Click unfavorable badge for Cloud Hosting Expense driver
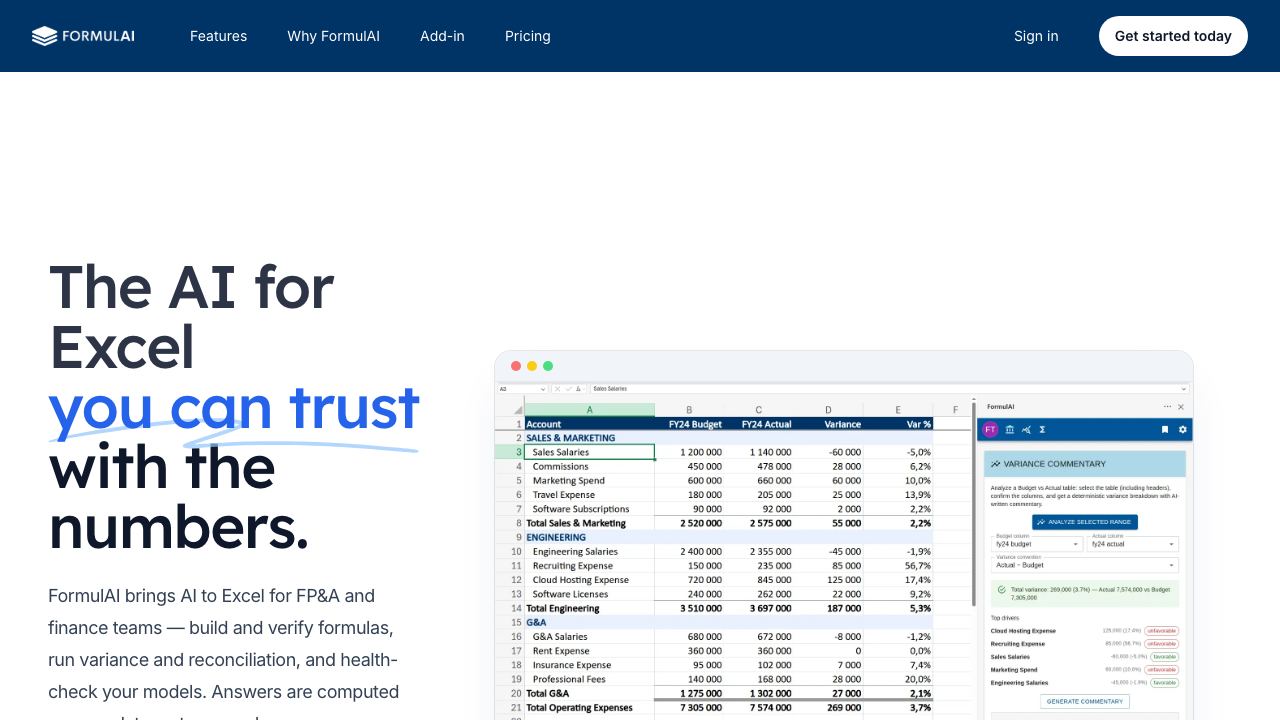Image resolution: width=1280 pixels, height=720 pixels. pos(1162,631)
